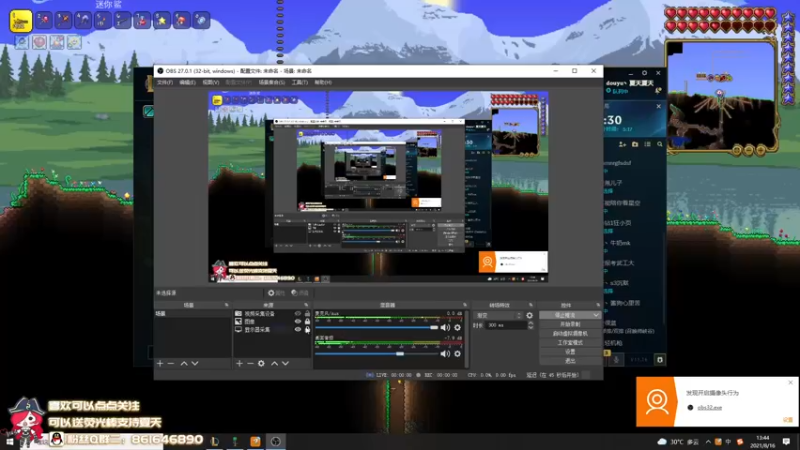Open scene transition settings gear

(x=530, y=315)
